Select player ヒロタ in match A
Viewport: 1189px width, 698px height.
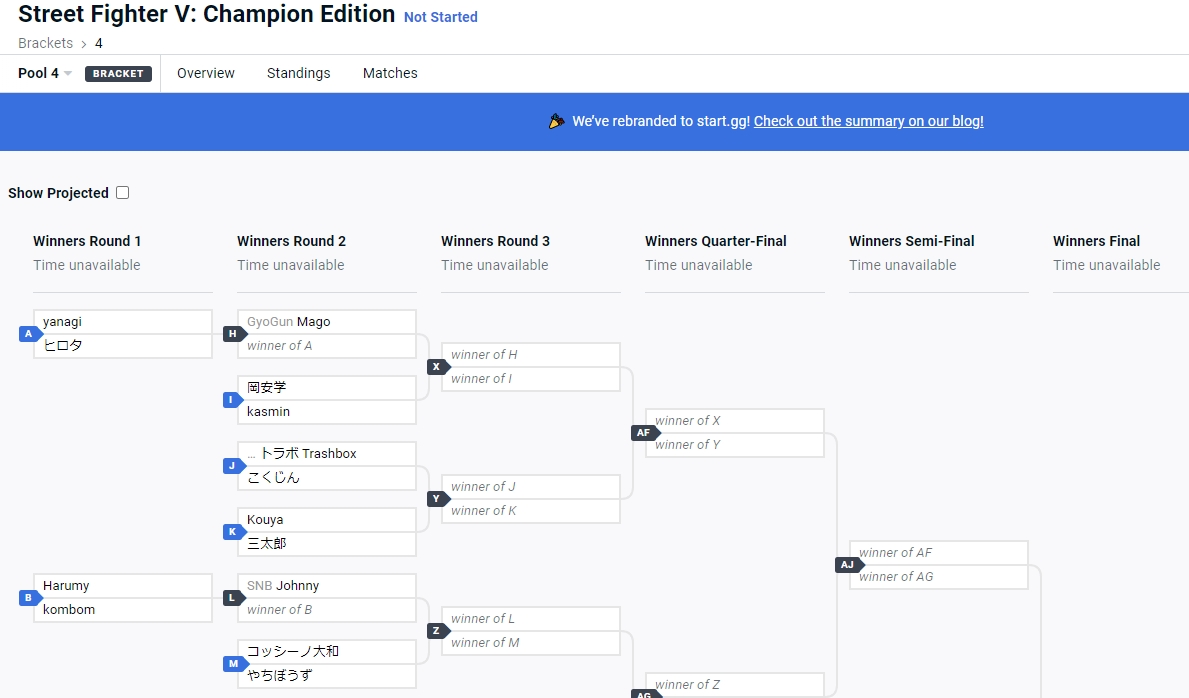123,346
